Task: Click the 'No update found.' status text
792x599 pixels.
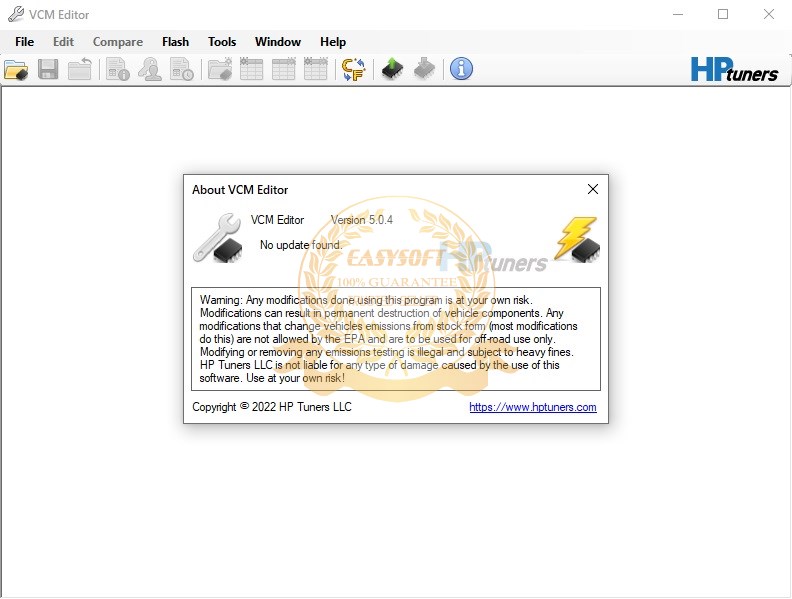Action: point(301,245)
